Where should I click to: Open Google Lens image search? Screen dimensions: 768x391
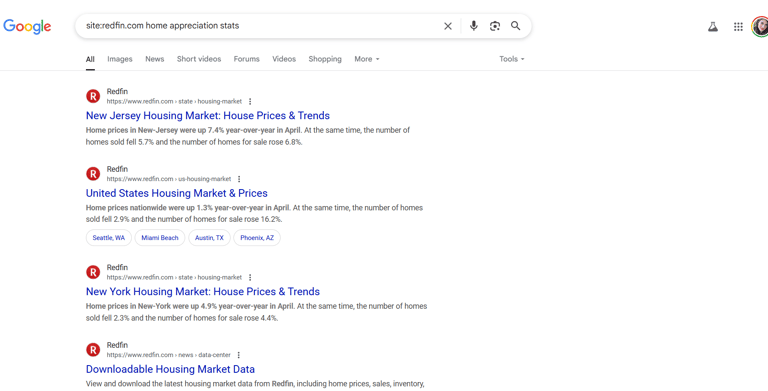pos(495,26)
